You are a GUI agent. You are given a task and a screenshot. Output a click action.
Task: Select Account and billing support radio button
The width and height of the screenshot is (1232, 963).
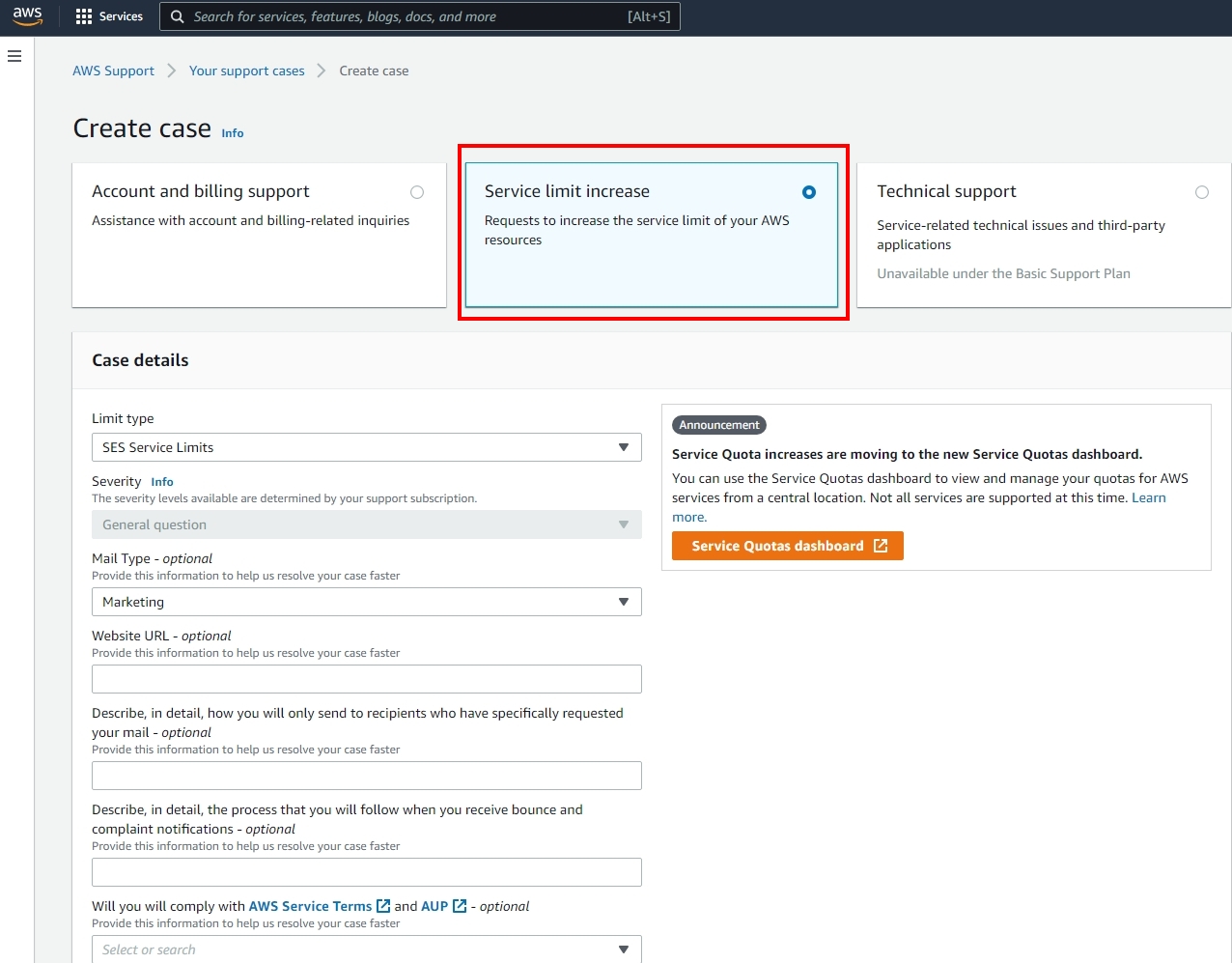tap(417, 192)
